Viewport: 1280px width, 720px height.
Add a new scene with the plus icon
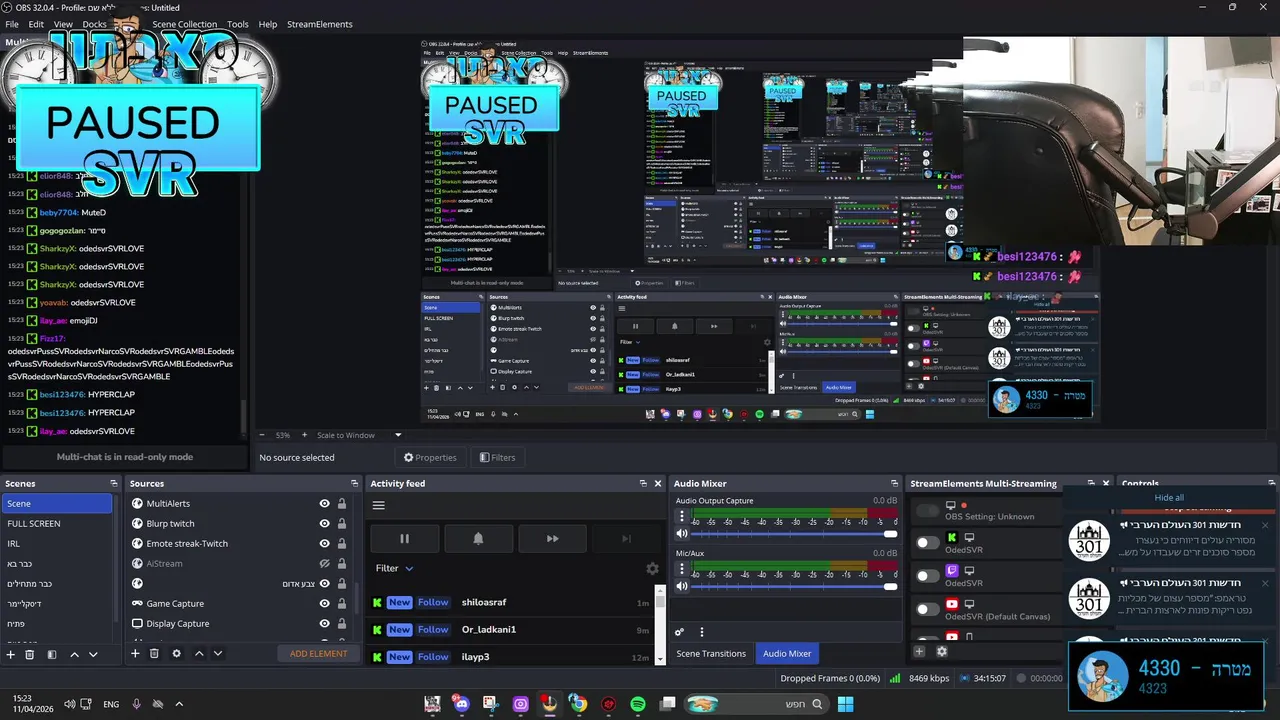coord(10,654)
